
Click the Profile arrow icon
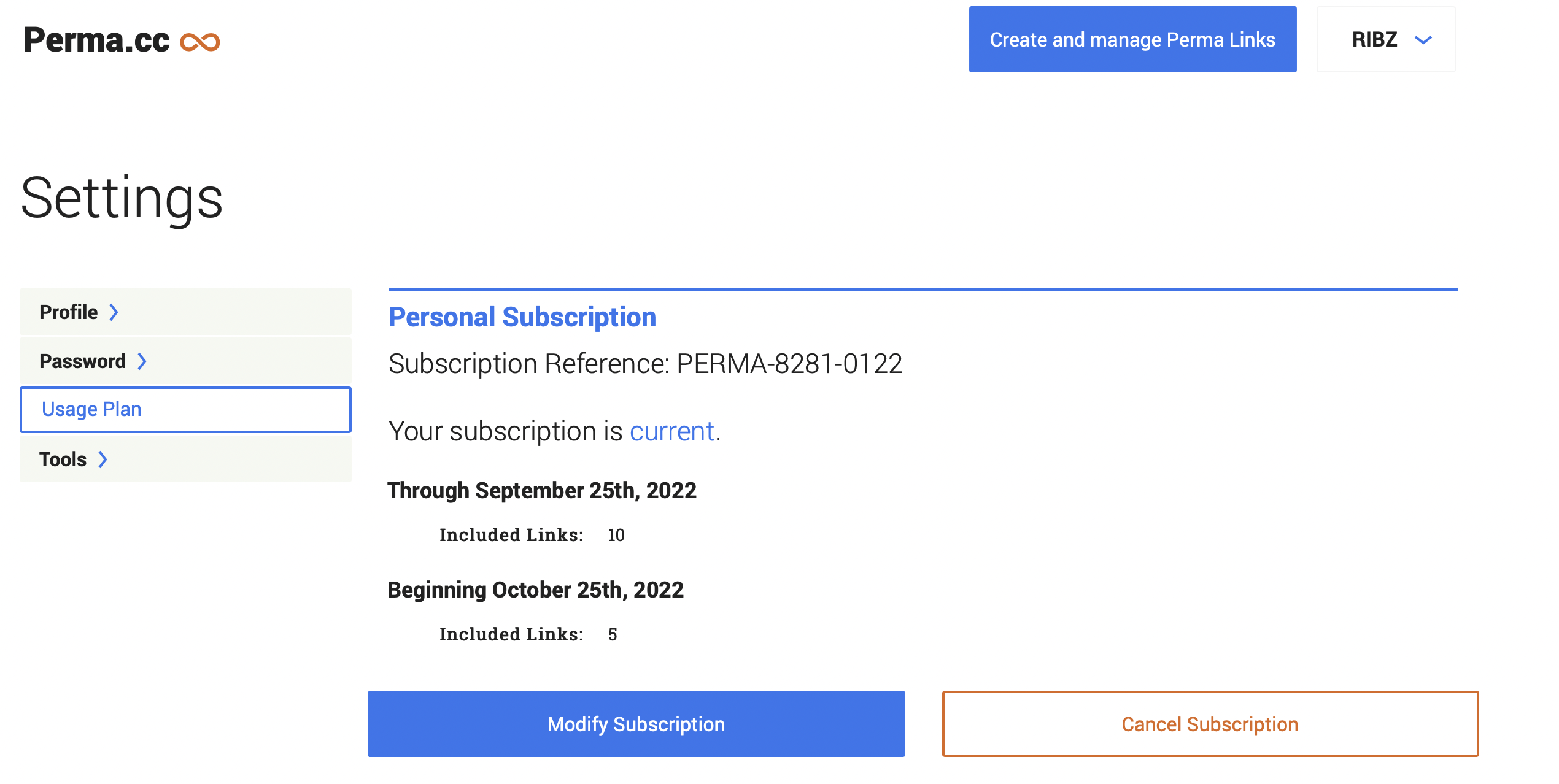[115, 312]
